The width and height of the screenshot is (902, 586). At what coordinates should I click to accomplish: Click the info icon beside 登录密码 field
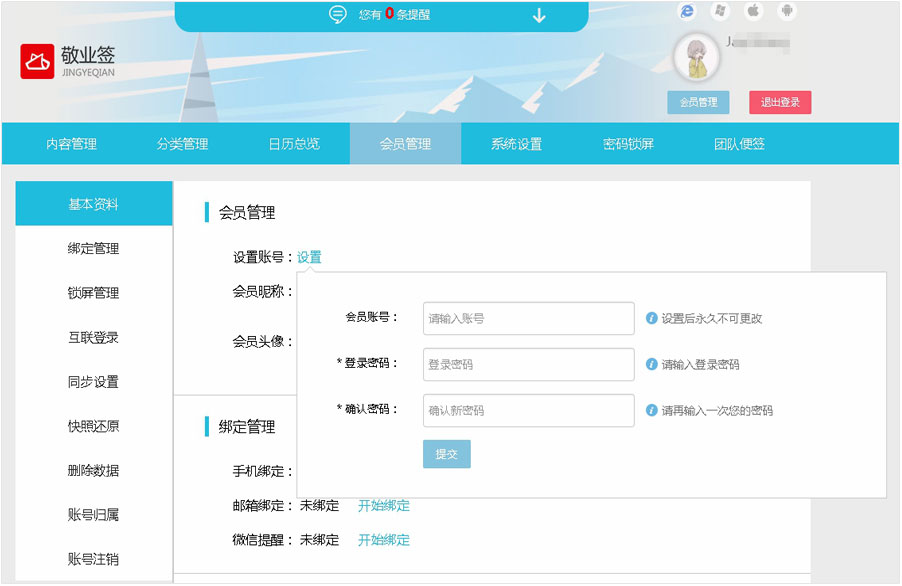[651, 365]
